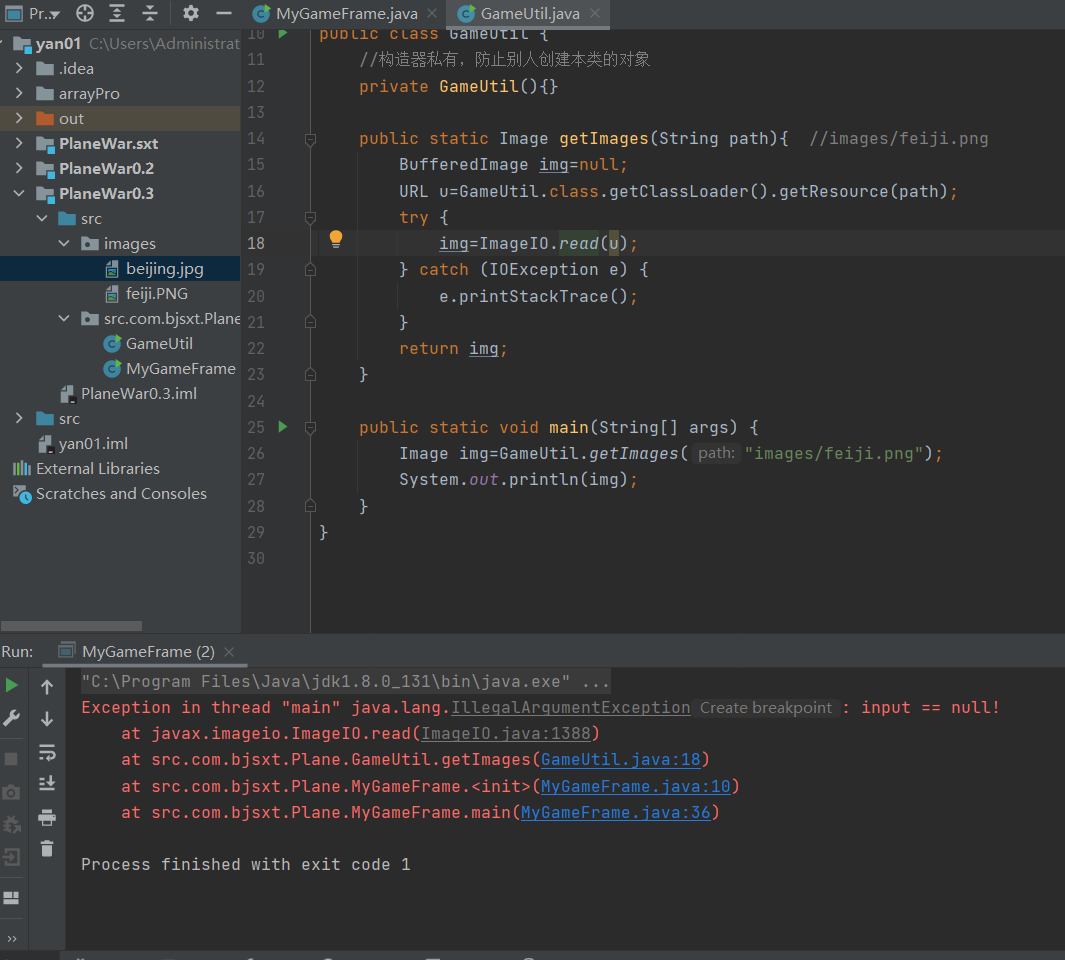Rerun program with green play icon
Image resolution: width=1065 pixels, height=960 pixels.
12,686
